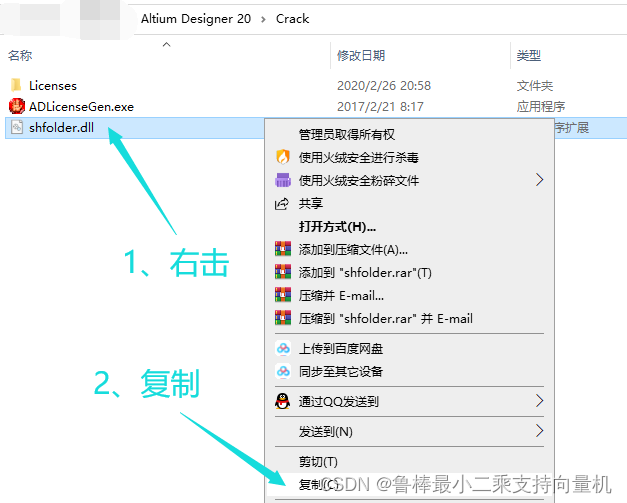The width and height of the screenshot is (627, 503).
Task: Select the shfolder.dll file name
Action: [x=62, y=128]
